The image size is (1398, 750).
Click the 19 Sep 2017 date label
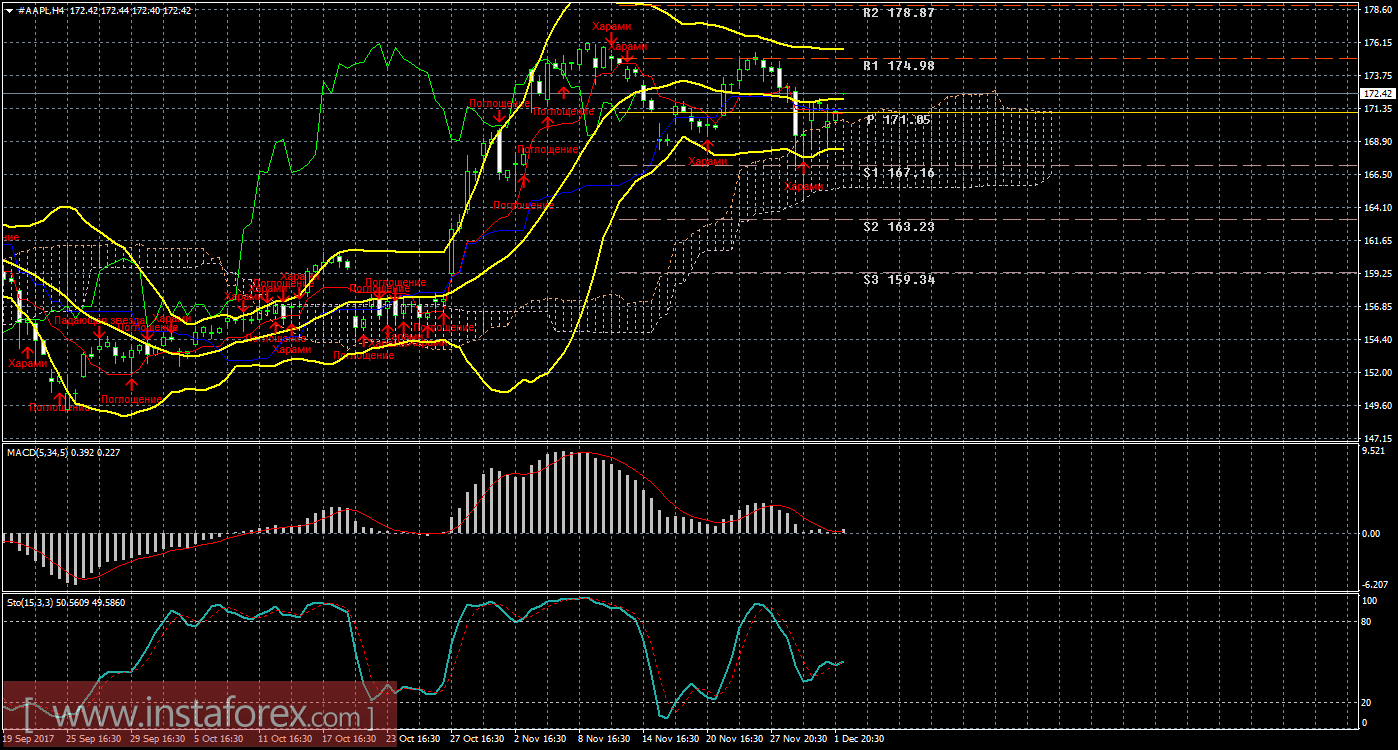(30, 739)
